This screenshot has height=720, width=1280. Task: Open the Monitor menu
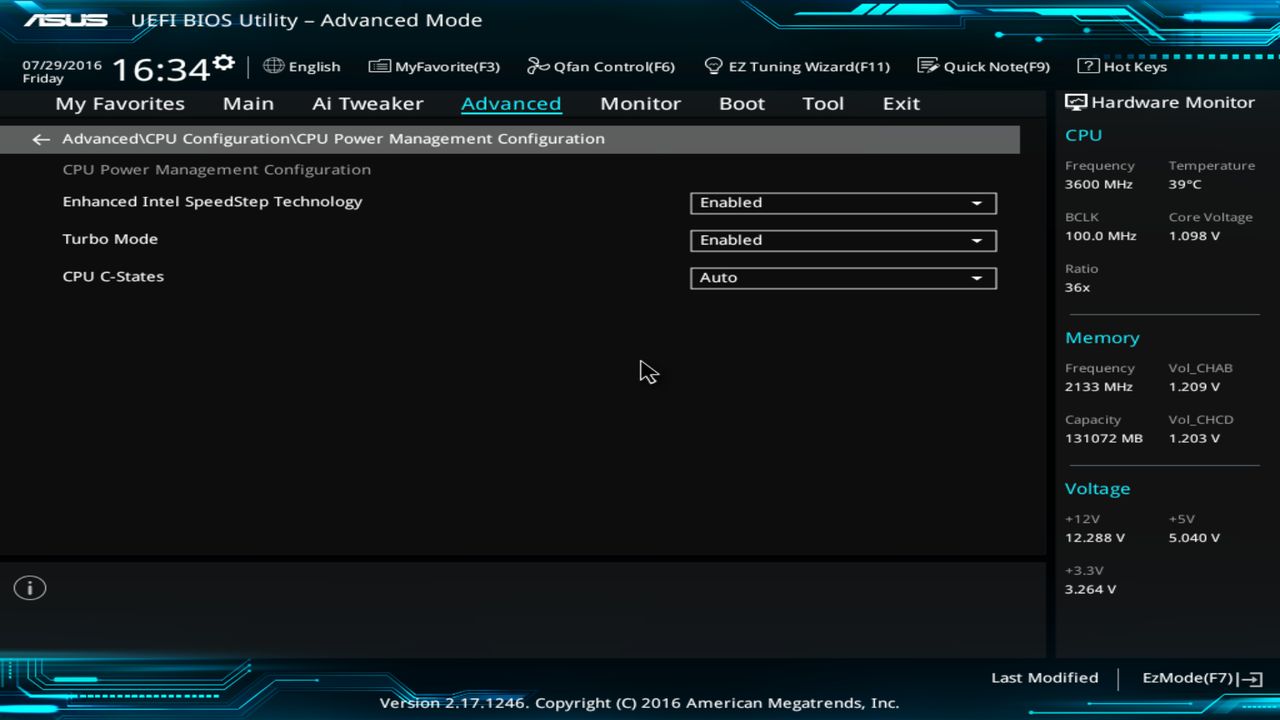tap(640, 103)
